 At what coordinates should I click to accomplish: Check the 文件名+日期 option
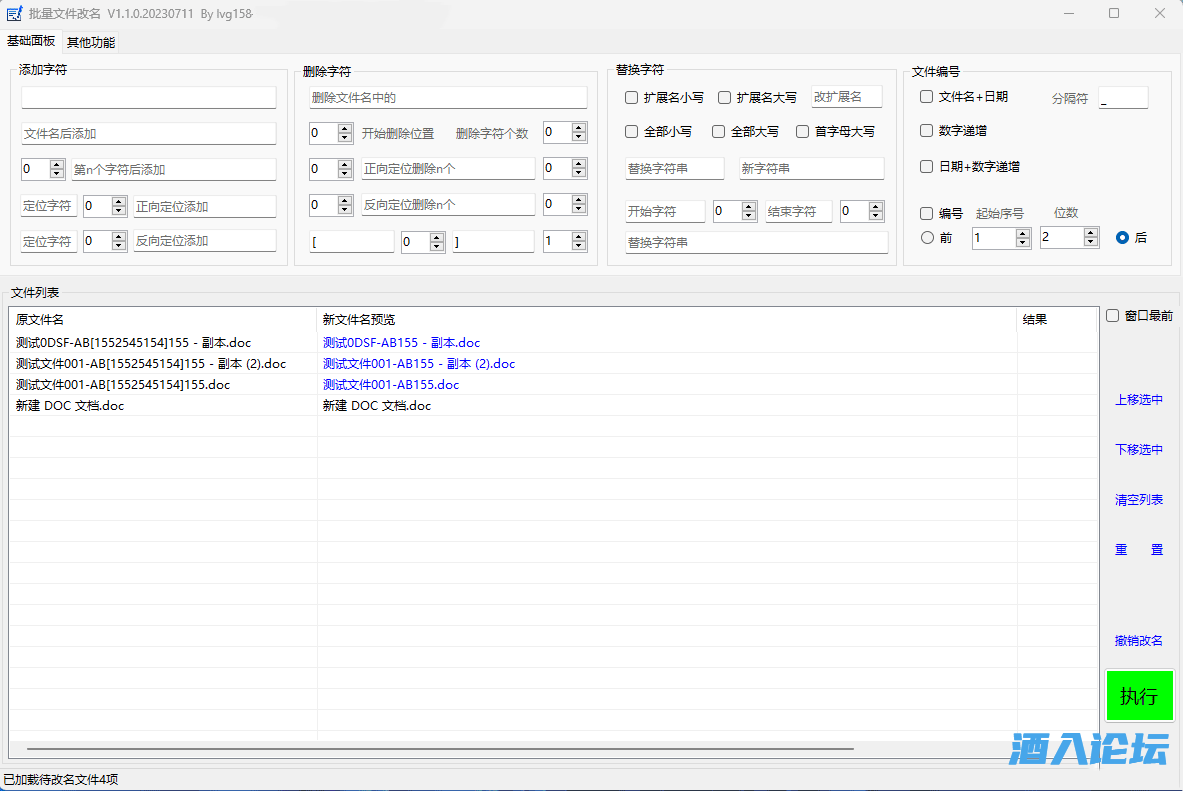(927, 97)
